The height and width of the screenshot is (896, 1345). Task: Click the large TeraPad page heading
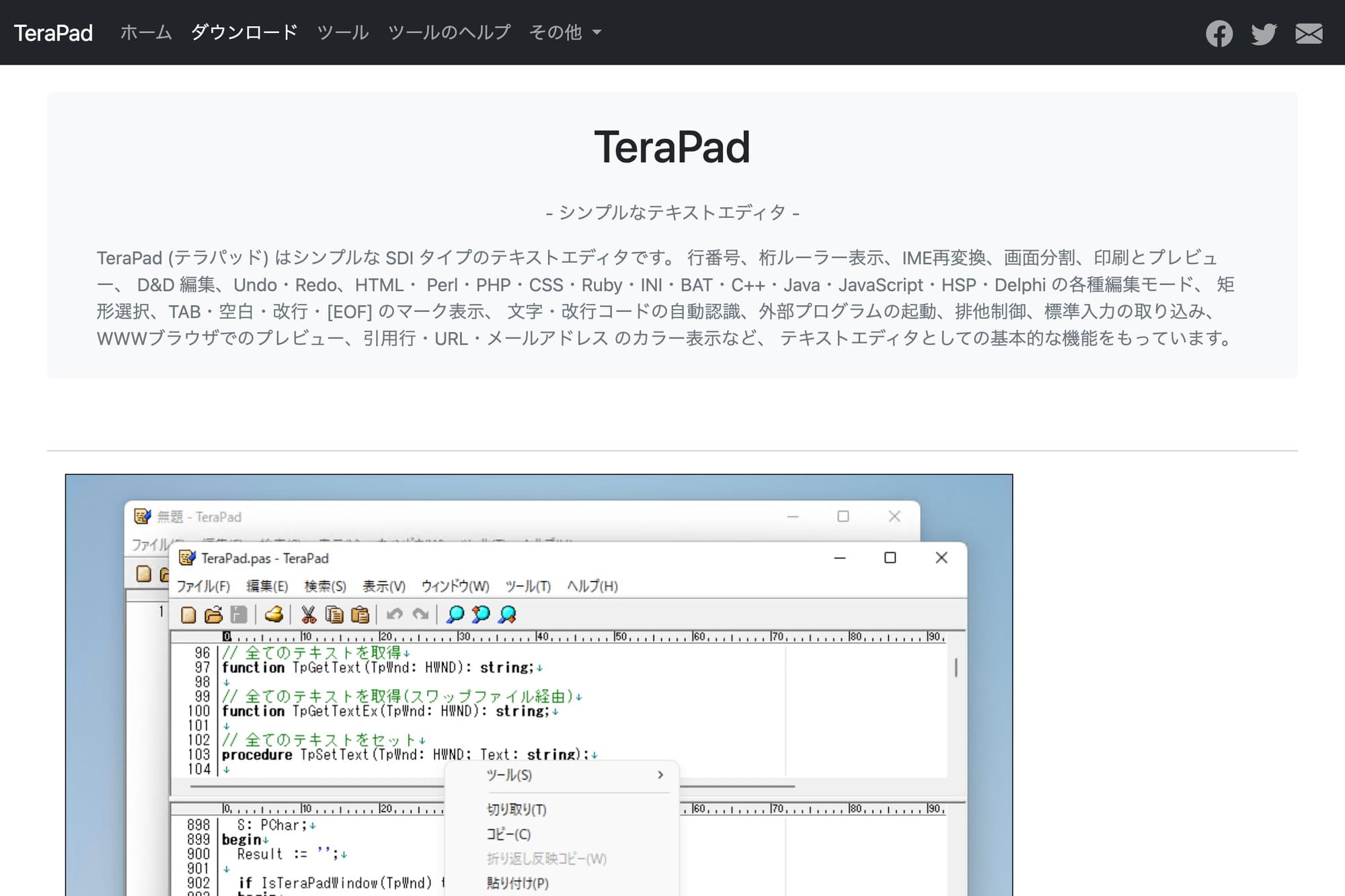tap(672, 147)
